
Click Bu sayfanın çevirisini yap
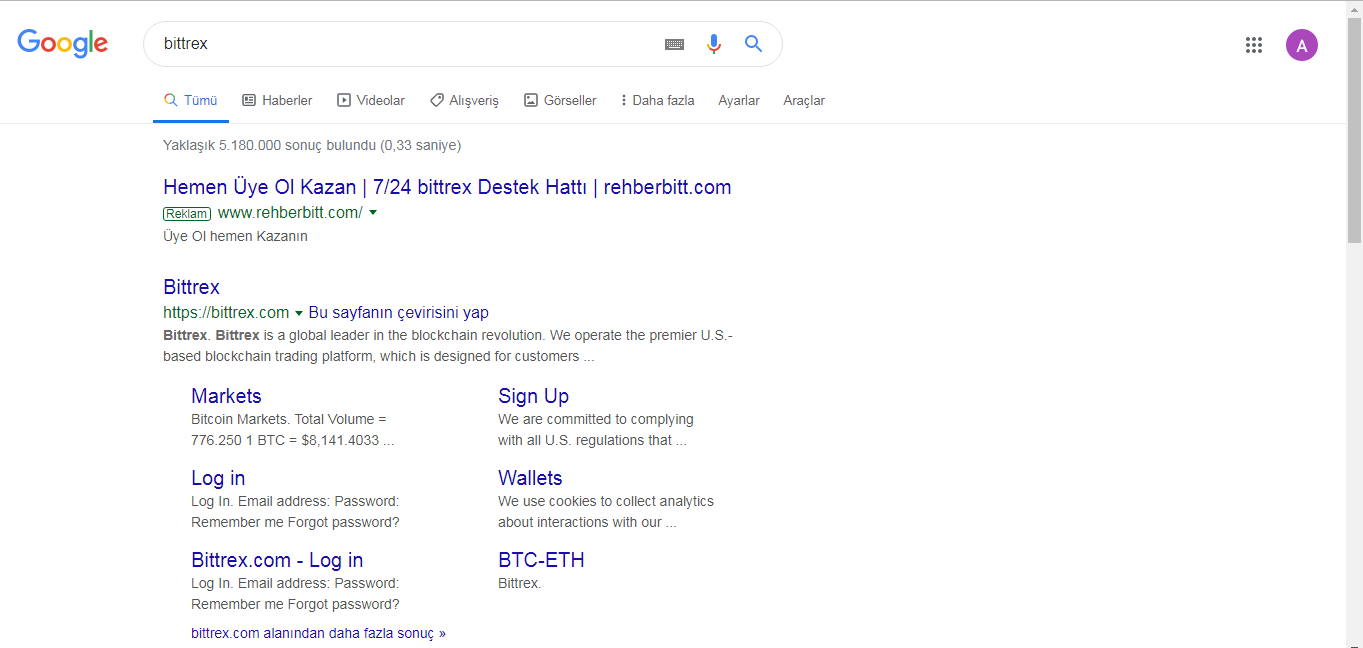[399, 312]
